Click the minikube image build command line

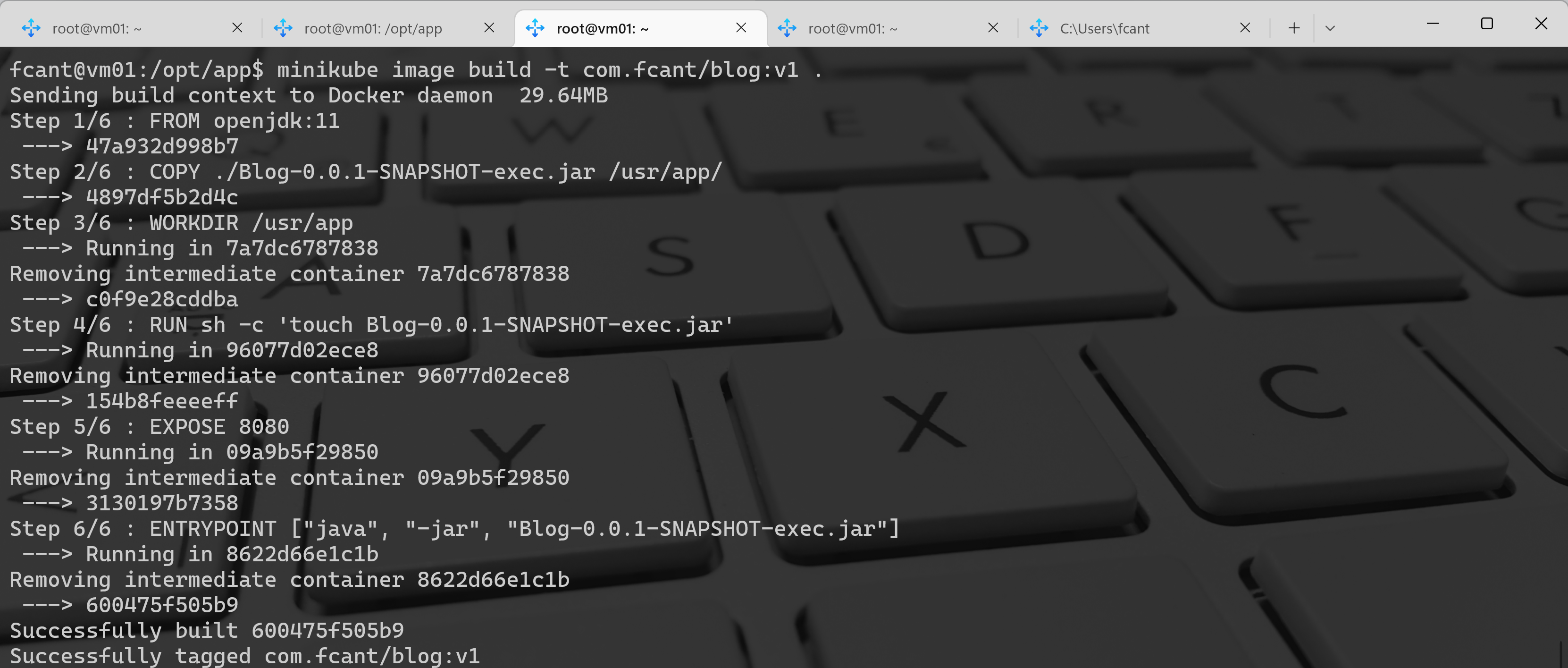coord(414,70)
